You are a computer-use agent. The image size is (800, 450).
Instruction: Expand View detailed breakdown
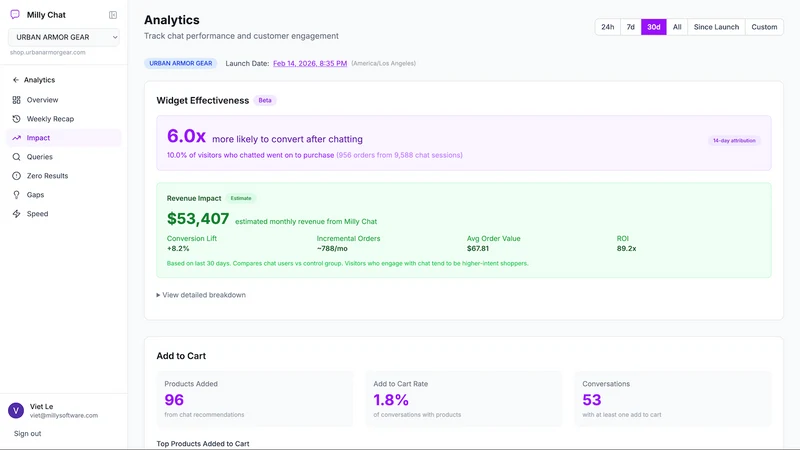point(201,295)
